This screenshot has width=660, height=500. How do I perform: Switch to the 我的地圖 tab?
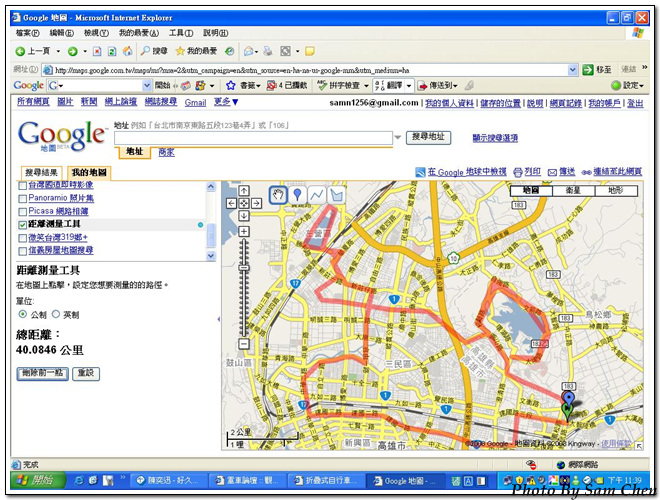tap(89, 173)
